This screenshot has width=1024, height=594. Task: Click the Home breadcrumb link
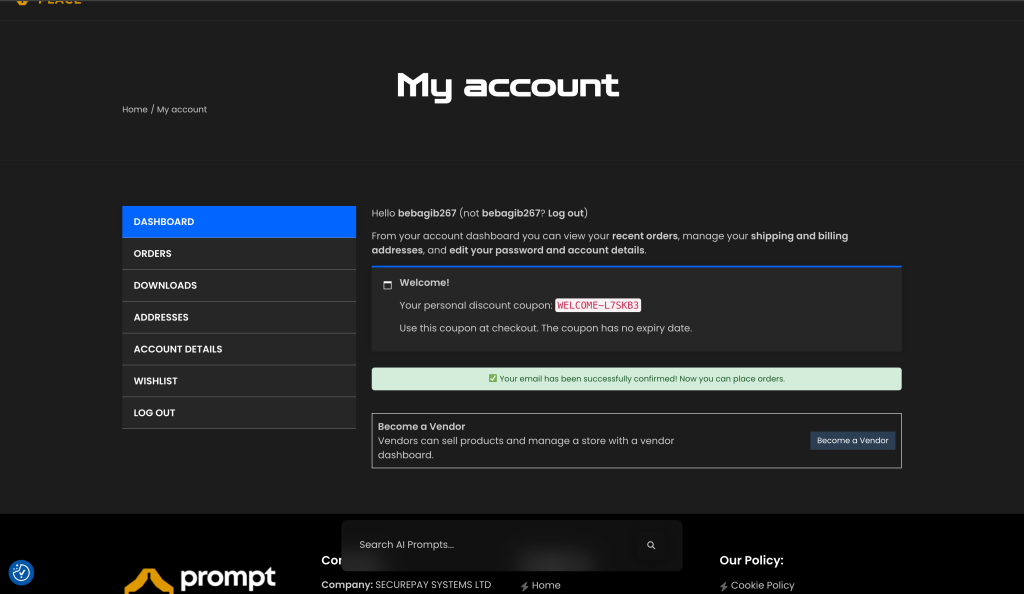(135, 109)
